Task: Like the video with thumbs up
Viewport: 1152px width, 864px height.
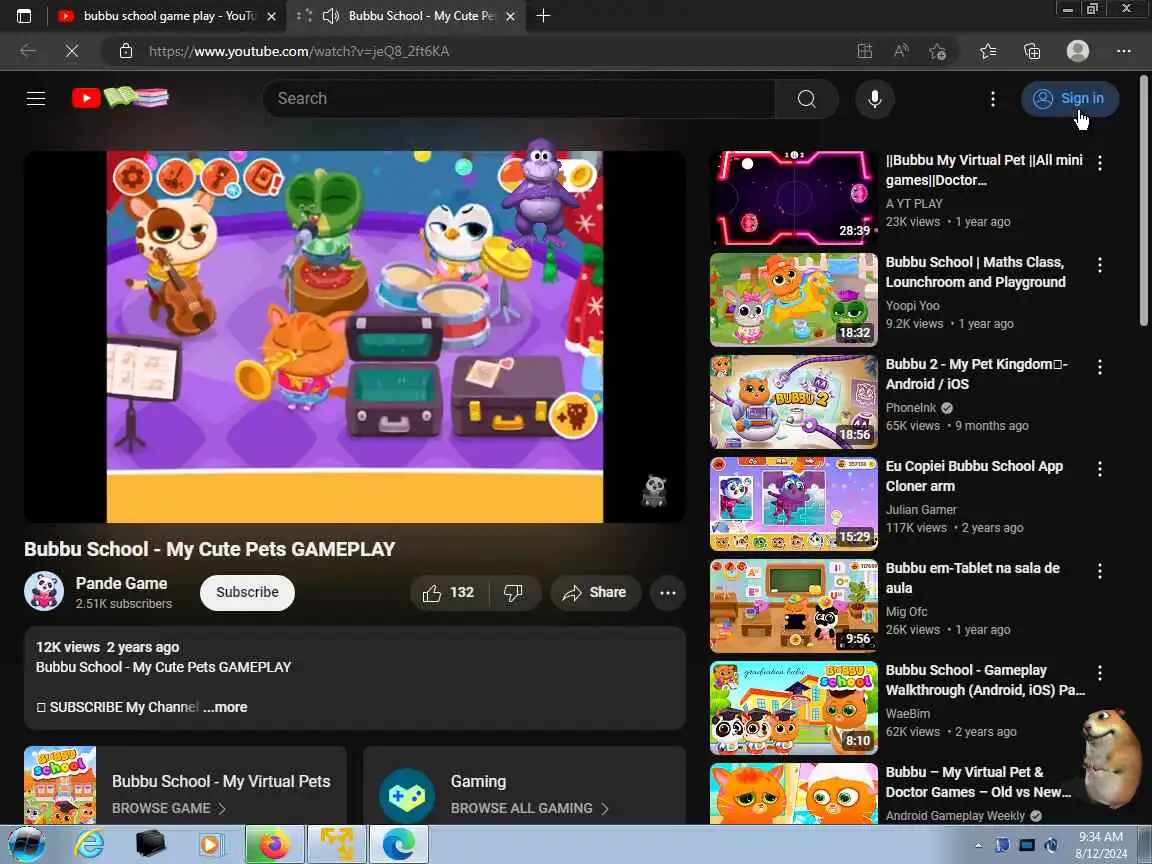Action: pos(448,593)
